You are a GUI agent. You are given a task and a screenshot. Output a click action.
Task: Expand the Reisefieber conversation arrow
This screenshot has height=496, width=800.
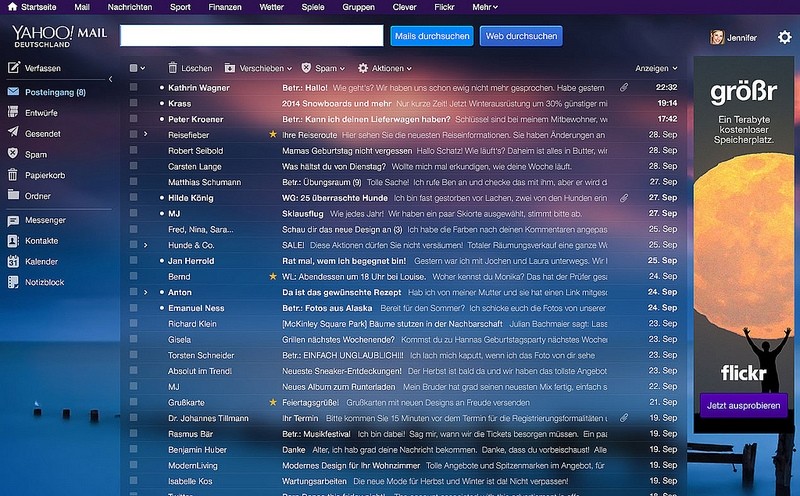point(145,134)
